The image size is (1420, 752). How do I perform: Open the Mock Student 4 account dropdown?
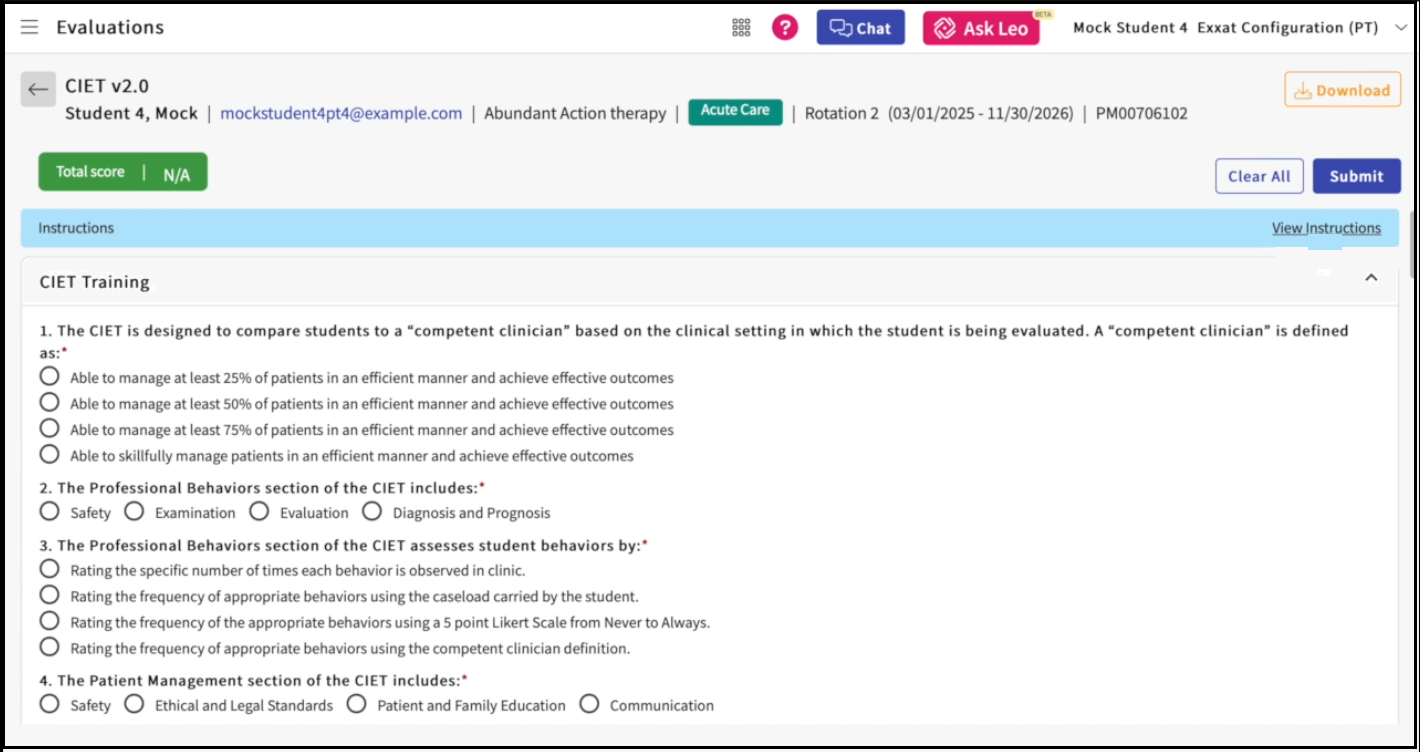tap(1399, 28)
